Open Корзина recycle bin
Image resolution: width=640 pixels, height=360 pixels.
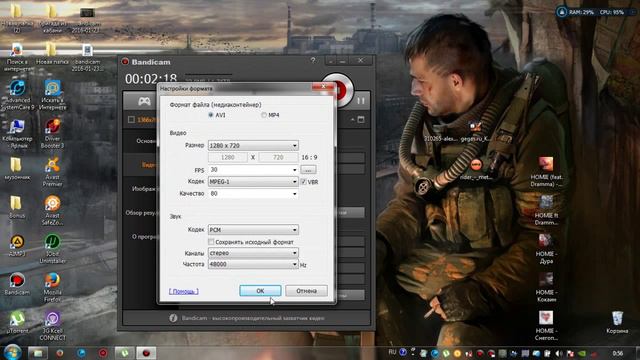click(617, 322)
